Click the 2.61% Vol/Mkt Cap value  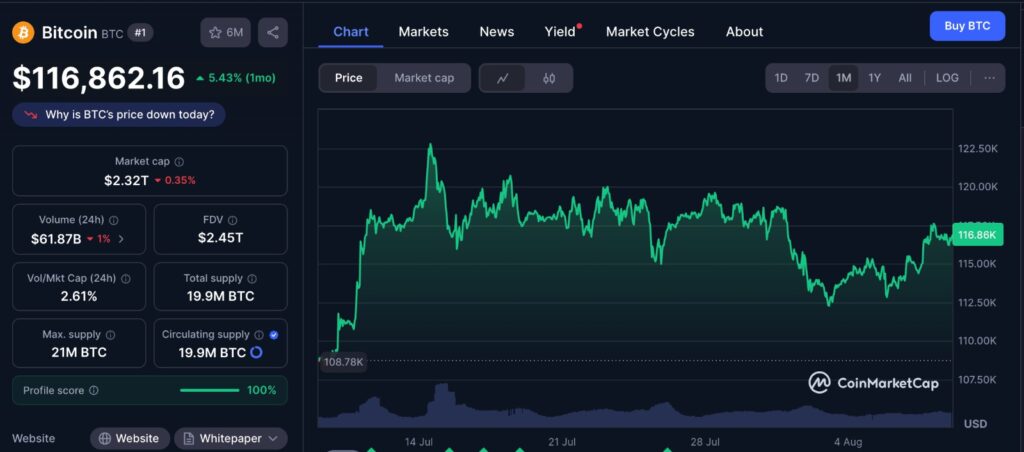tap(79, 297)
